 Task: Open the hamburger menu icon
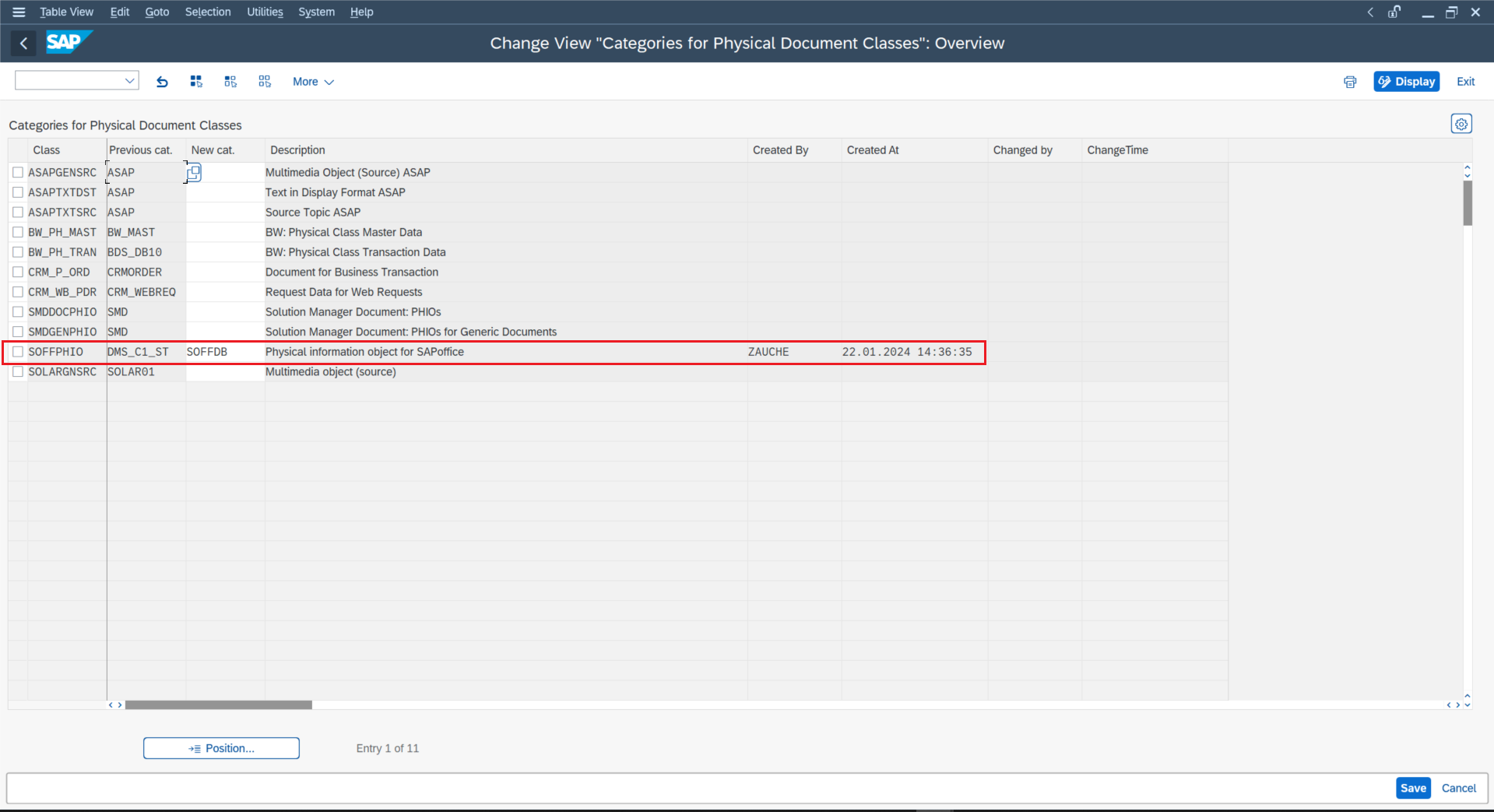19,12
